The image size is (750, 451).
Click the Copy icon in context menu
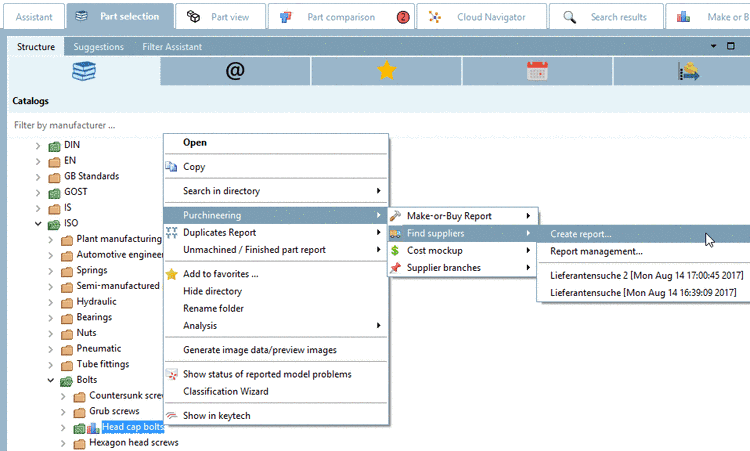(x=171, y=166)
